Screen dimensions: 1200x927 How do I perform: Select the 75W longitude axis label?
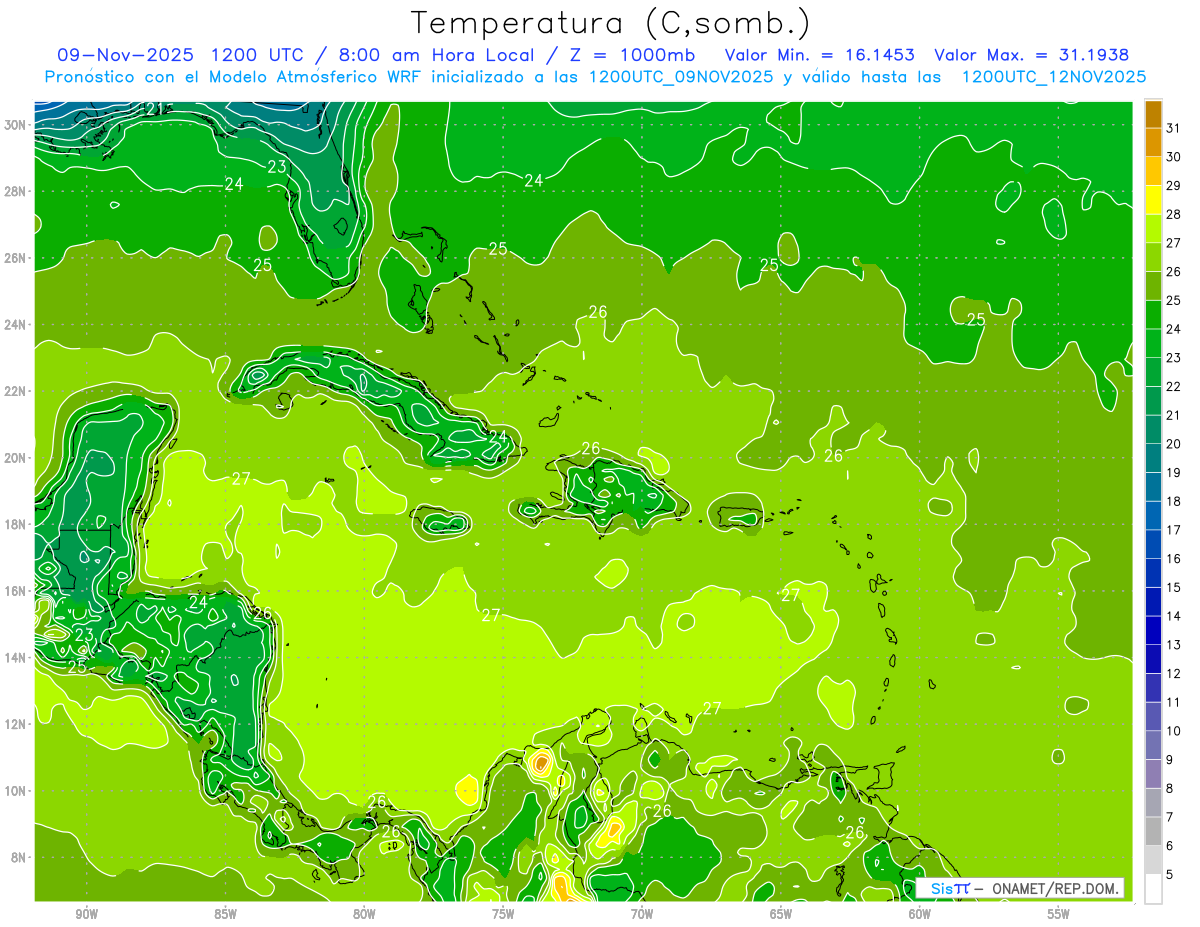pos(503,914)
